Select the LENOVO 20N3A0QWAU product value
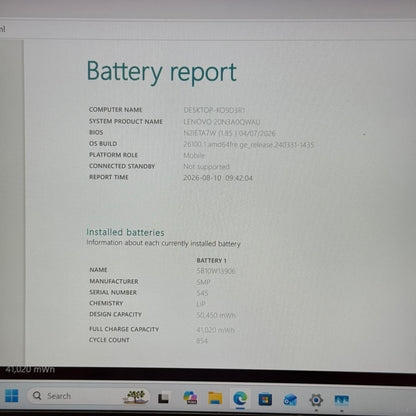Image resolution: width=416 pixels, height=416 pixels. click(222, 122)
